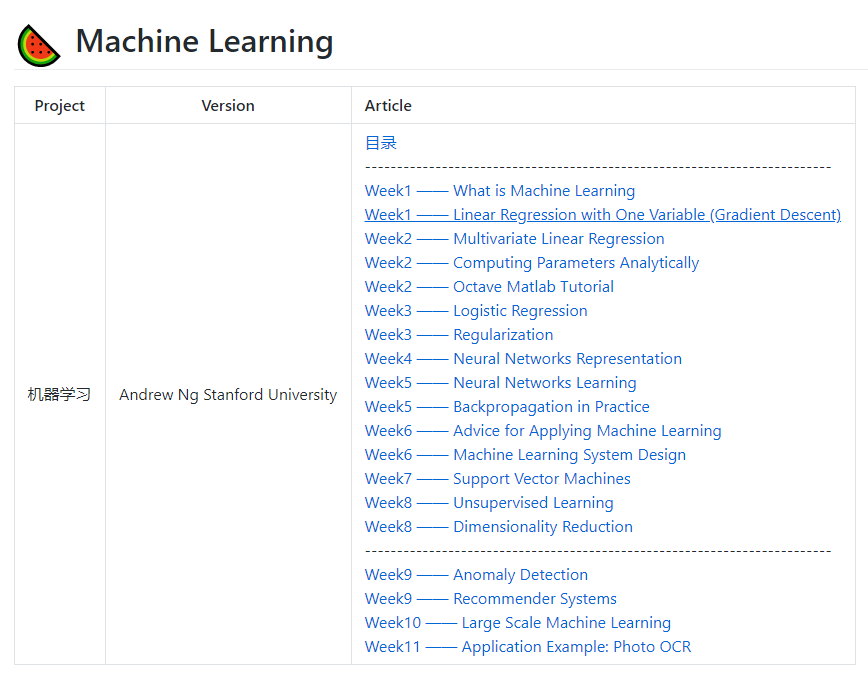Open Week4 Neural Networks Representation
The width and height of the screenshot is (868, 677).
(523, 359)
